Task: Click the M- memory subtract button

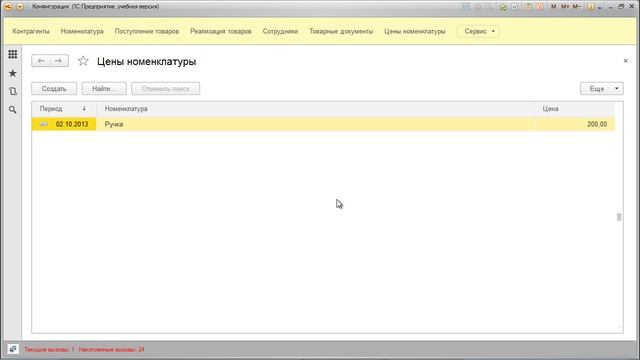Action: click(x=576, y=7)
